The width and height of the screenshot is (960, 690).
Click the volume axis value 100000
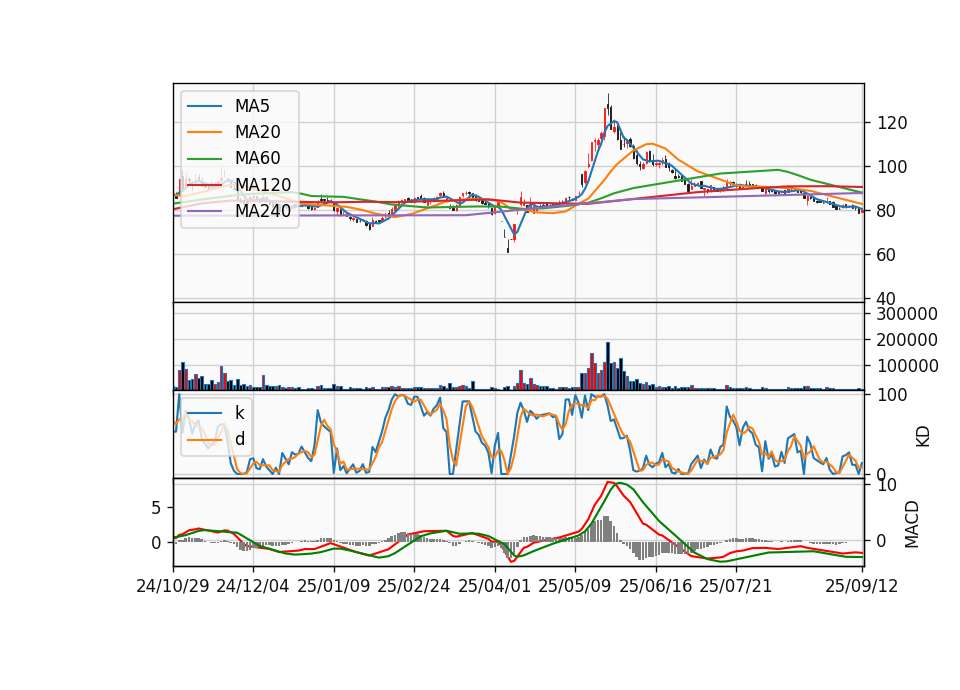point(907,366)
